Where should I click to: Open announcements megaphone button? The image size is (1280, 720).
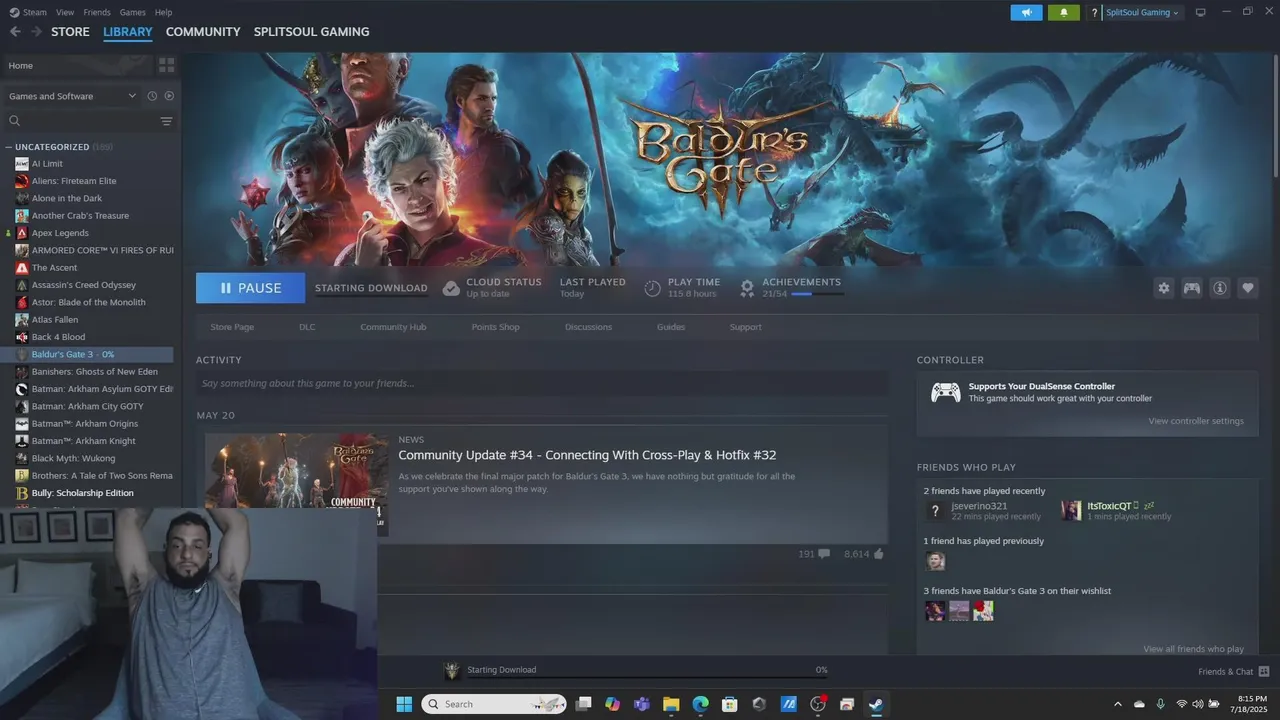coord(1026,13)
